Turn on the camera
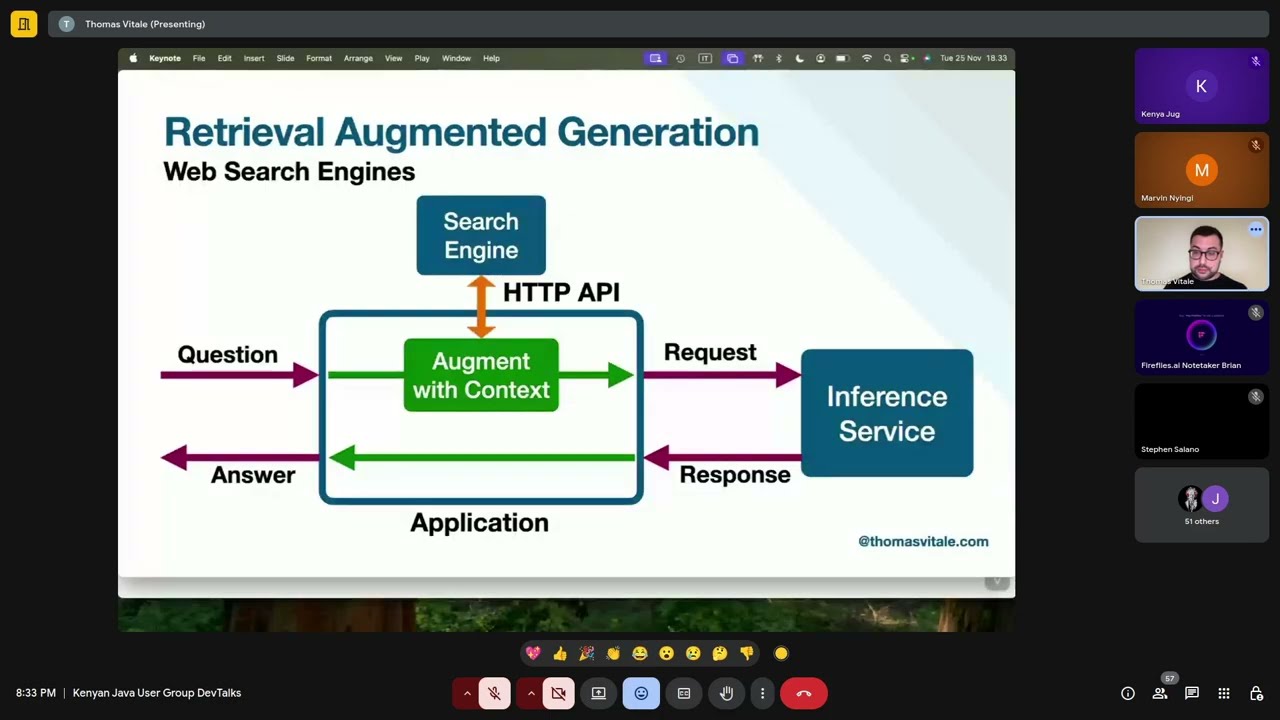The image size is (1280, 720). point(558,693)
